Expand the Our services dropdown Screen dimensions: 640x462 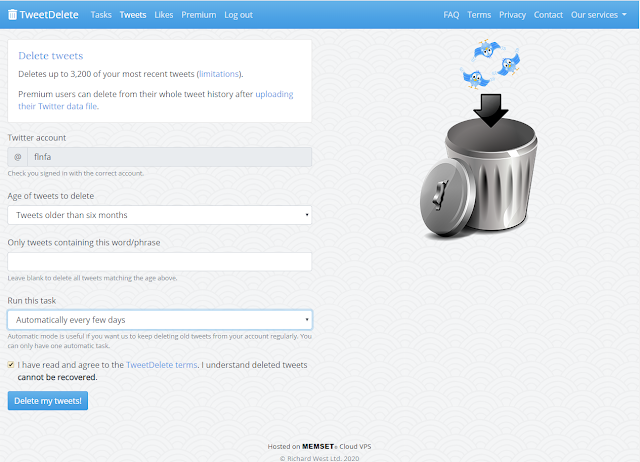tap(598, 15)
